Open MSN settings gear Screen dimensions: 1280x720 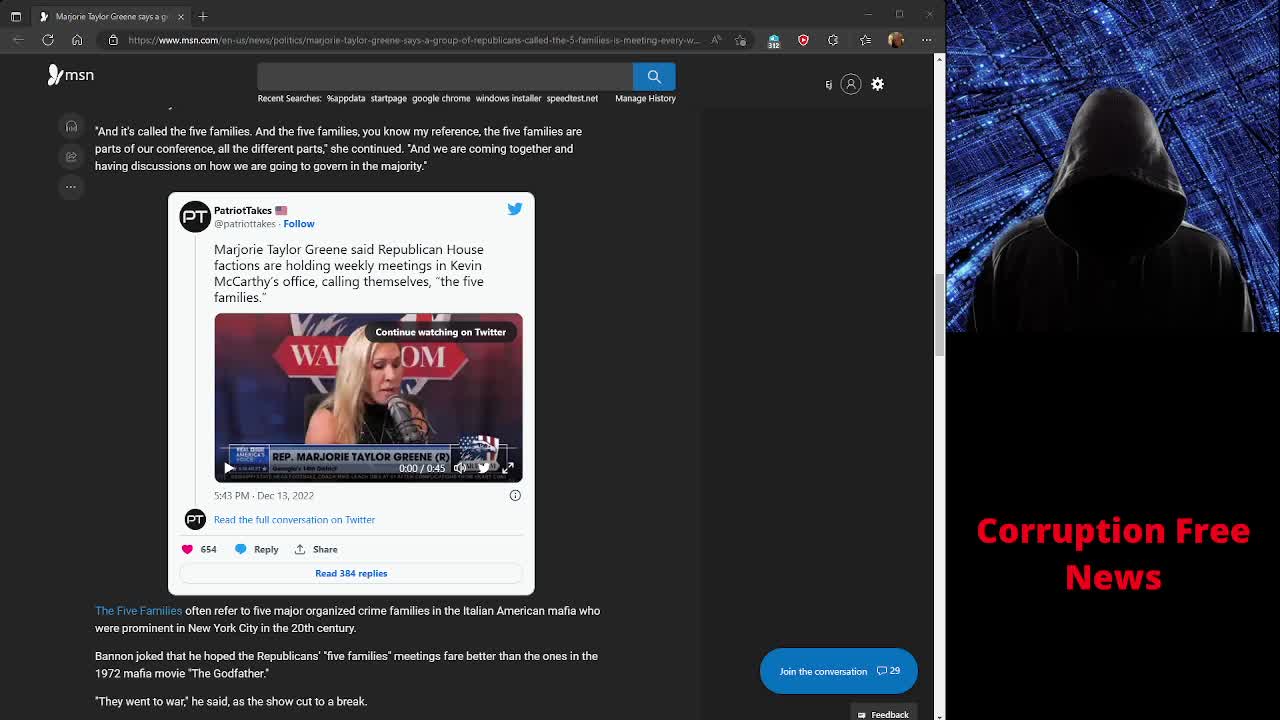point(877,84)
